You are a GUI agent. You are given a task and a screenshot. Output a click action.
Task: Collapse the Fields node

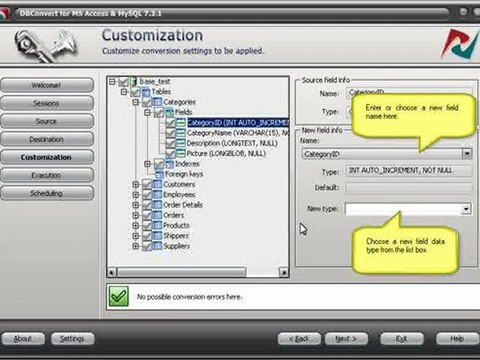(148, 112)
